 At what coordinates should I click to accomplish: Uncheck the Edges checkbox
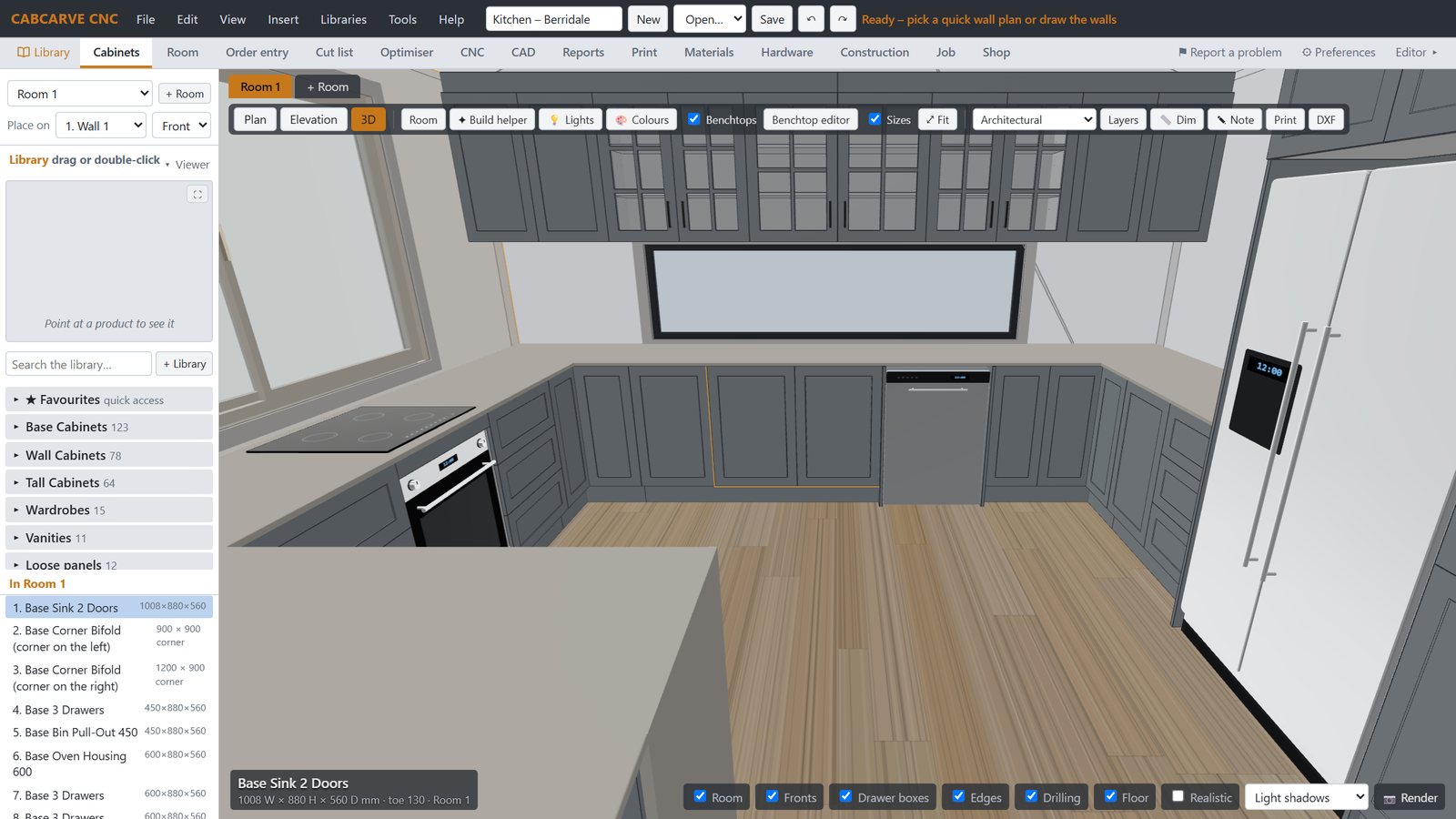[958, 796]
